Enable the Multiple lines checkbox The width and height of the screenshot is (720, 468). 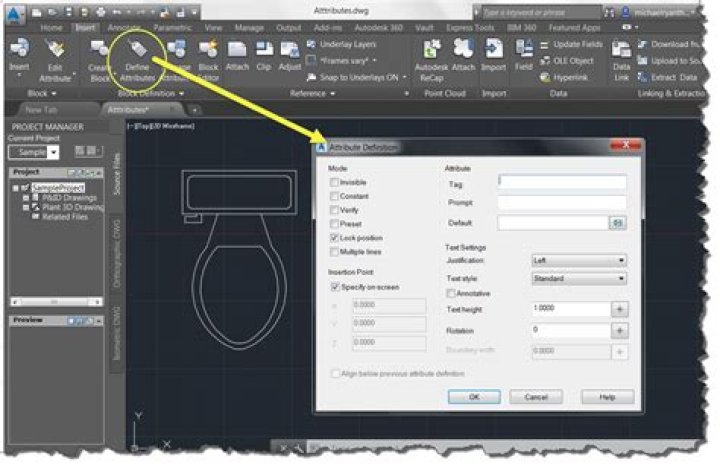pyautogui.click(x=334, y=251)
